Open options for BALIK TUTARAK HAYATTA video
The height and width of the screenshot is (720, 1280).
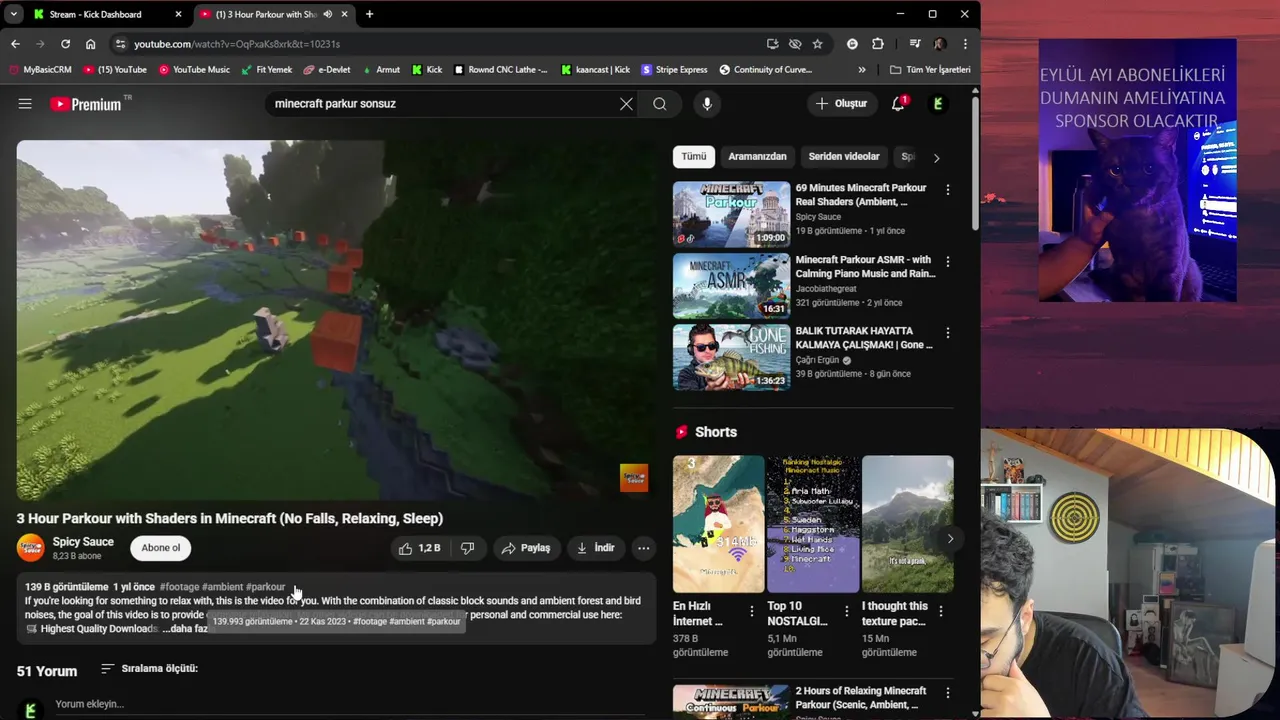coord(948,333)
